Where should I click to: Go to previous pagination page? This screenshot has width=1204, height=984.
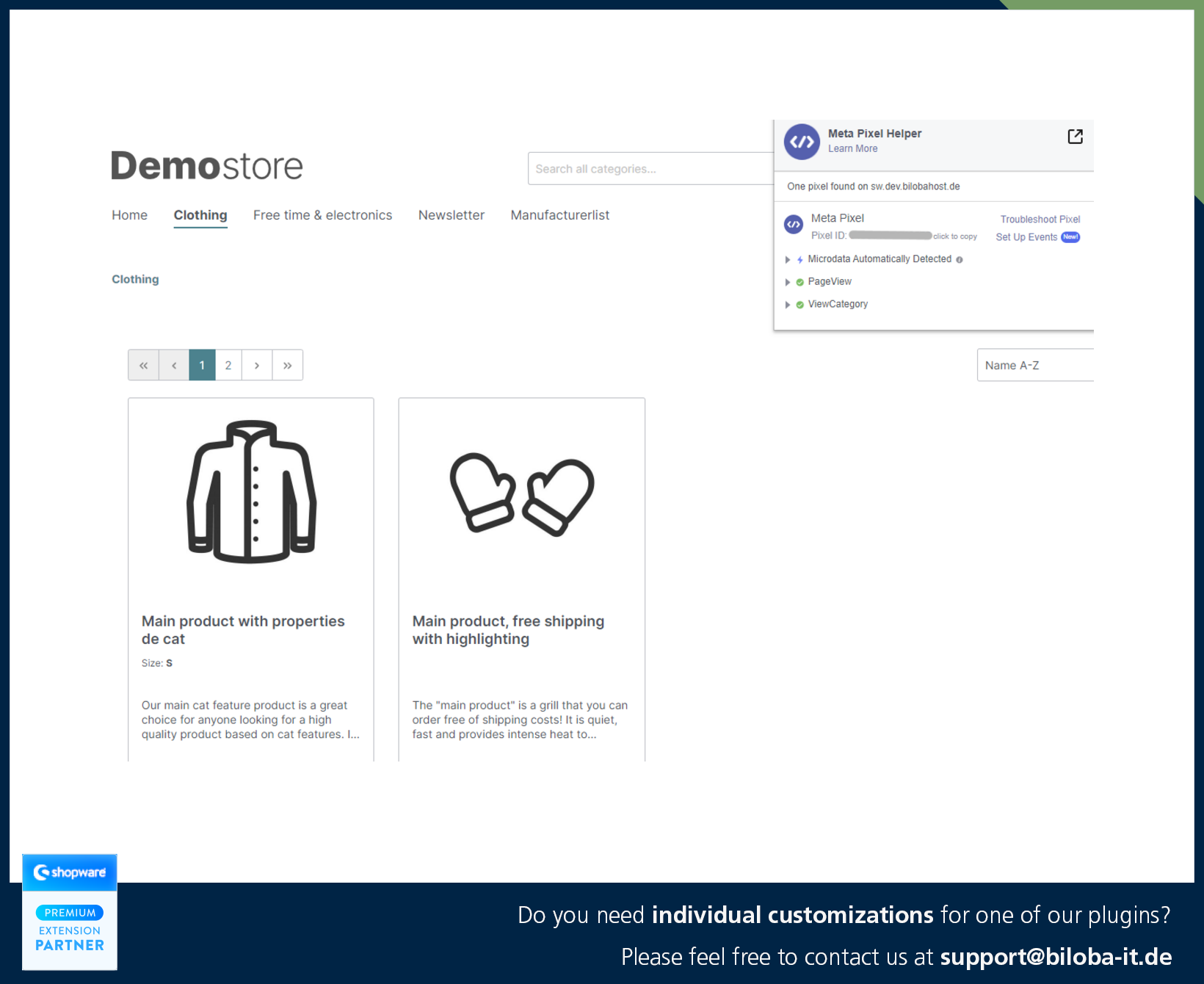(x=174, y=365)
